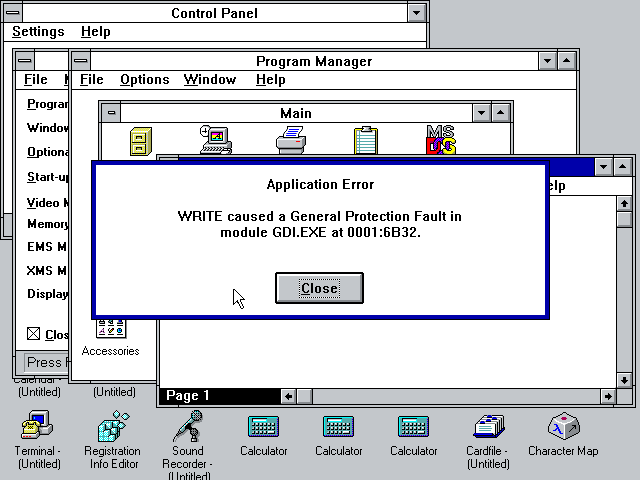Minimize the Main group window
Image resolution: width=640 pixels, height=480 pixels.
click(482, 113)
